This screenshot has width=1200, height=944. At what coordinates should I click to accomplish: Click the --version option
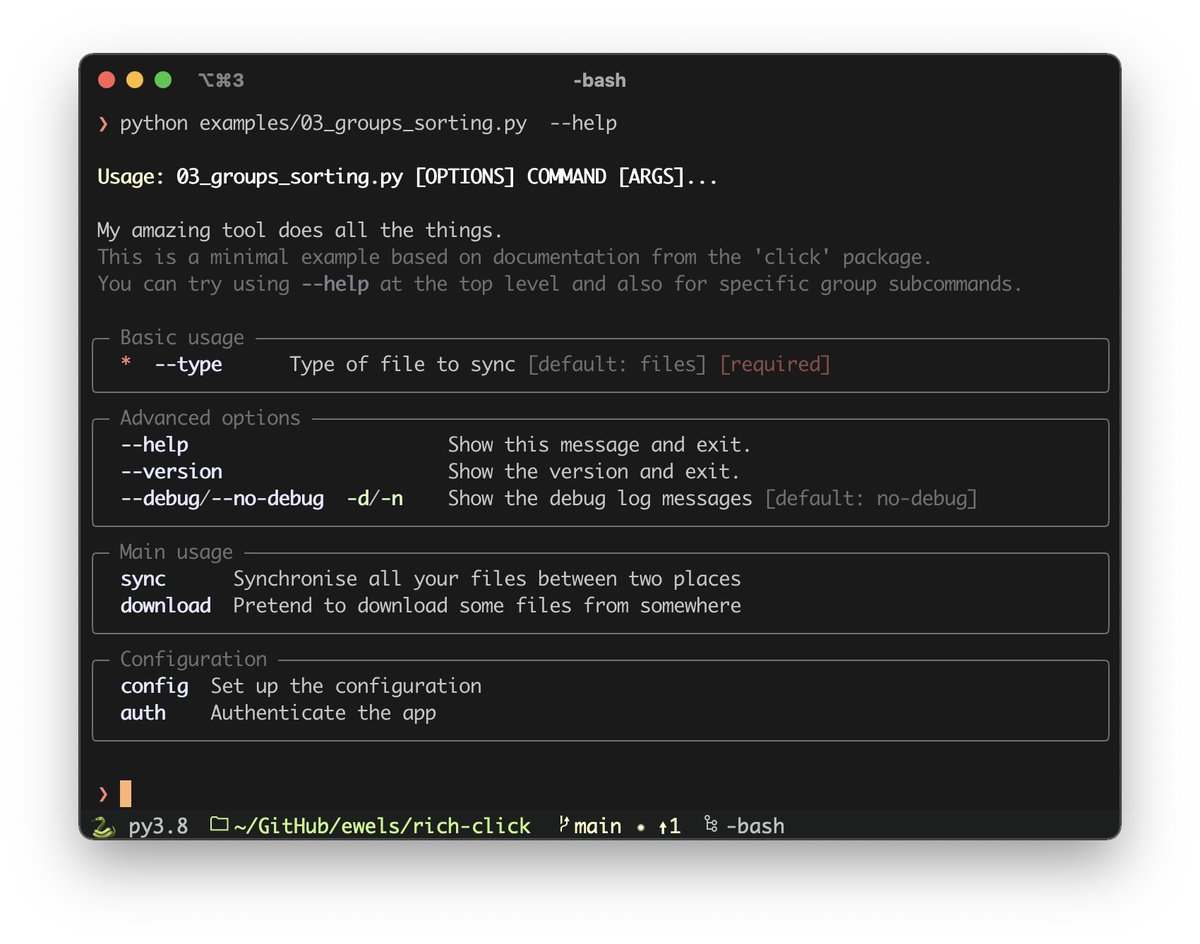pyautogui.click(x=171, y=471)
